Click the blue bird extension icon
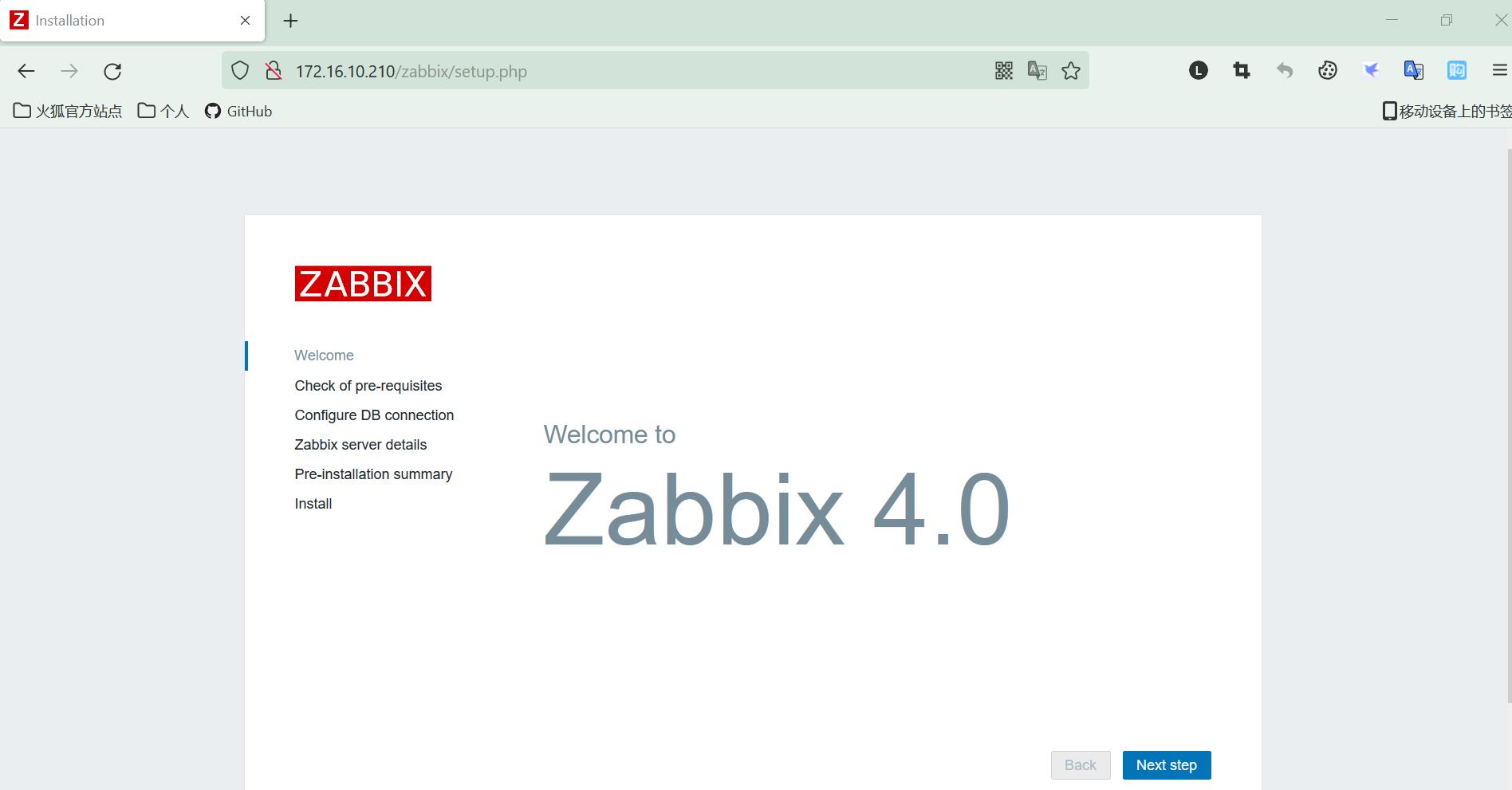This screenshot has width=1512, height=790. point(1371,71)
